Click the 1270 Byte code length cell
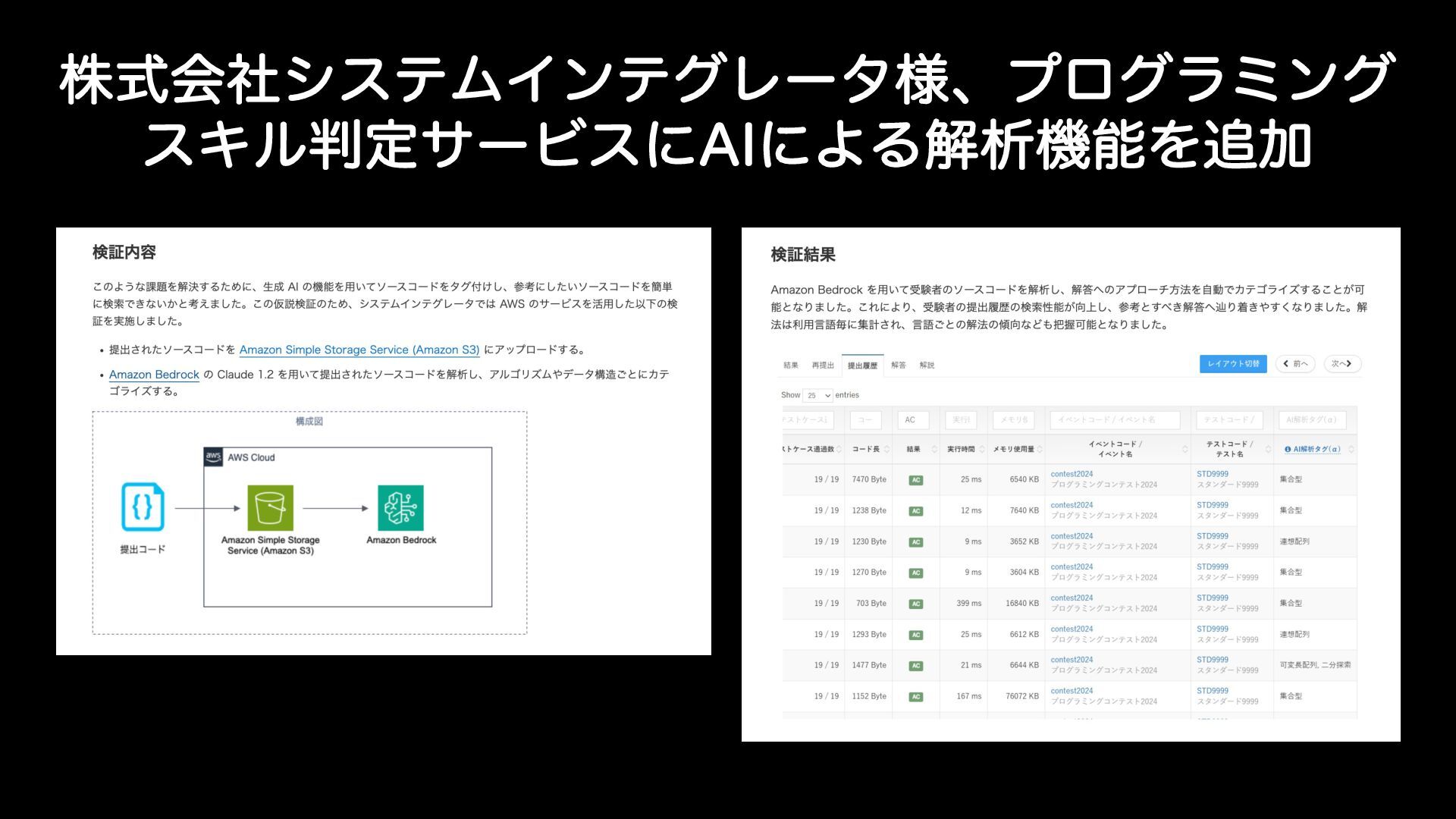Screen dimensions: 1456x819 coord(869,573)
